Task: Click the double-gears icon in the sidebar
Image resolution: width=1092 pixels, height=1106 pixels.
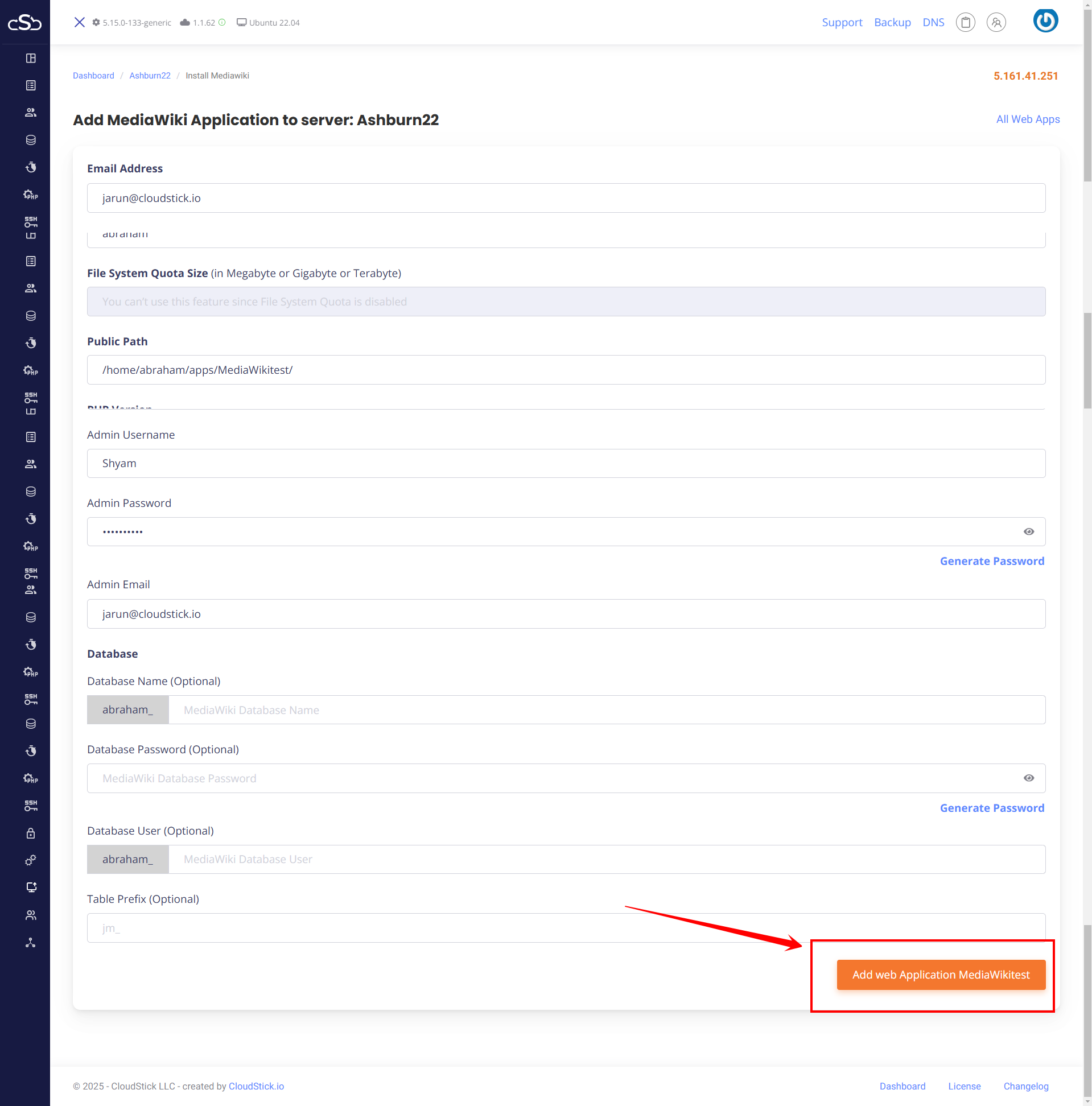Action: [31, 860]
